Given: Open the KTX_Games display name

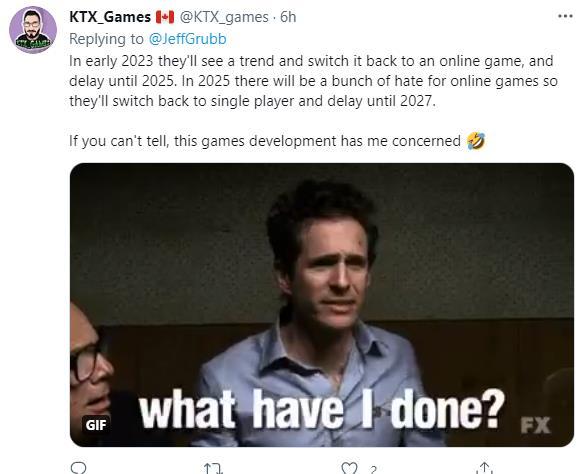Looking at the screenshot, I should pos(110,17).
